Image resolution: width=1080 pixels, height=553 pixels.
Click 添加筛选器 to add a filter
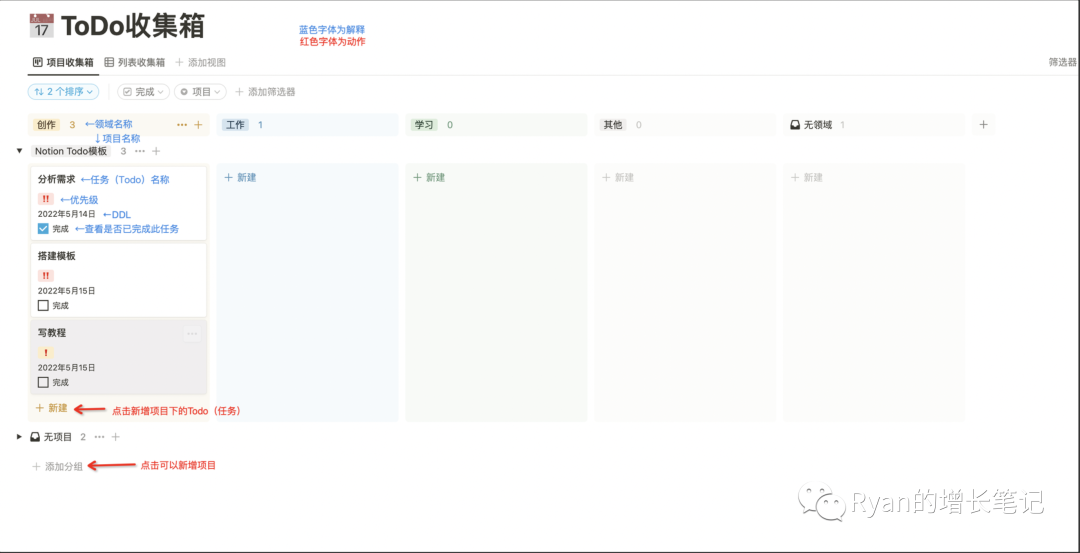tap(265, 92)
